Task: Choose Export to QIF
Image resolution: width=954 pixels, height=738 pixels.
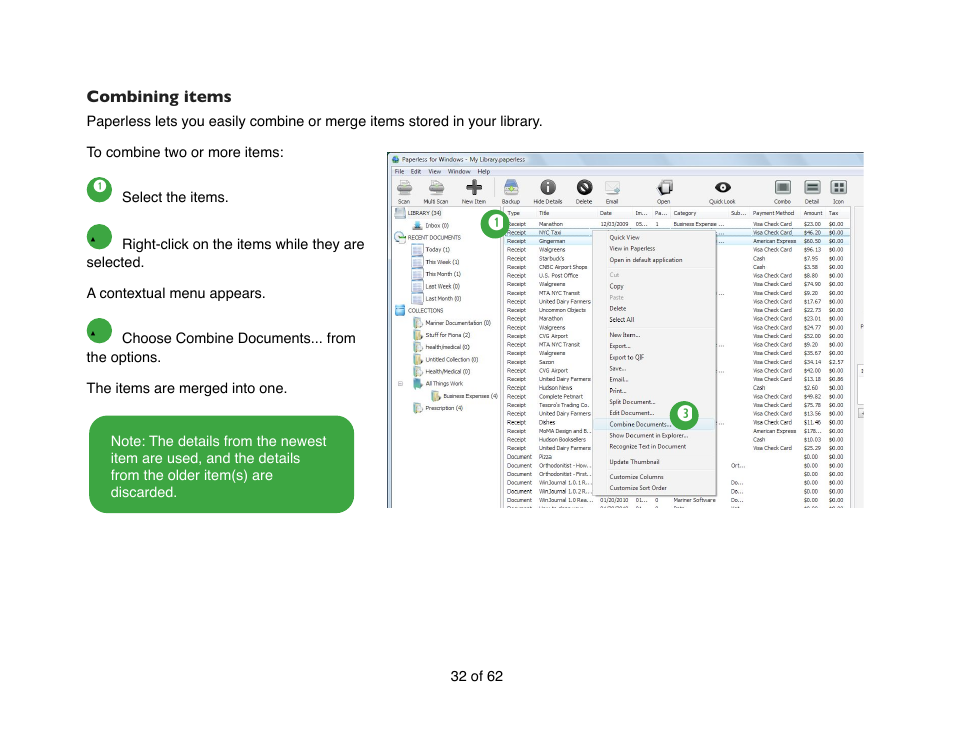Action: tap(626, 357)
